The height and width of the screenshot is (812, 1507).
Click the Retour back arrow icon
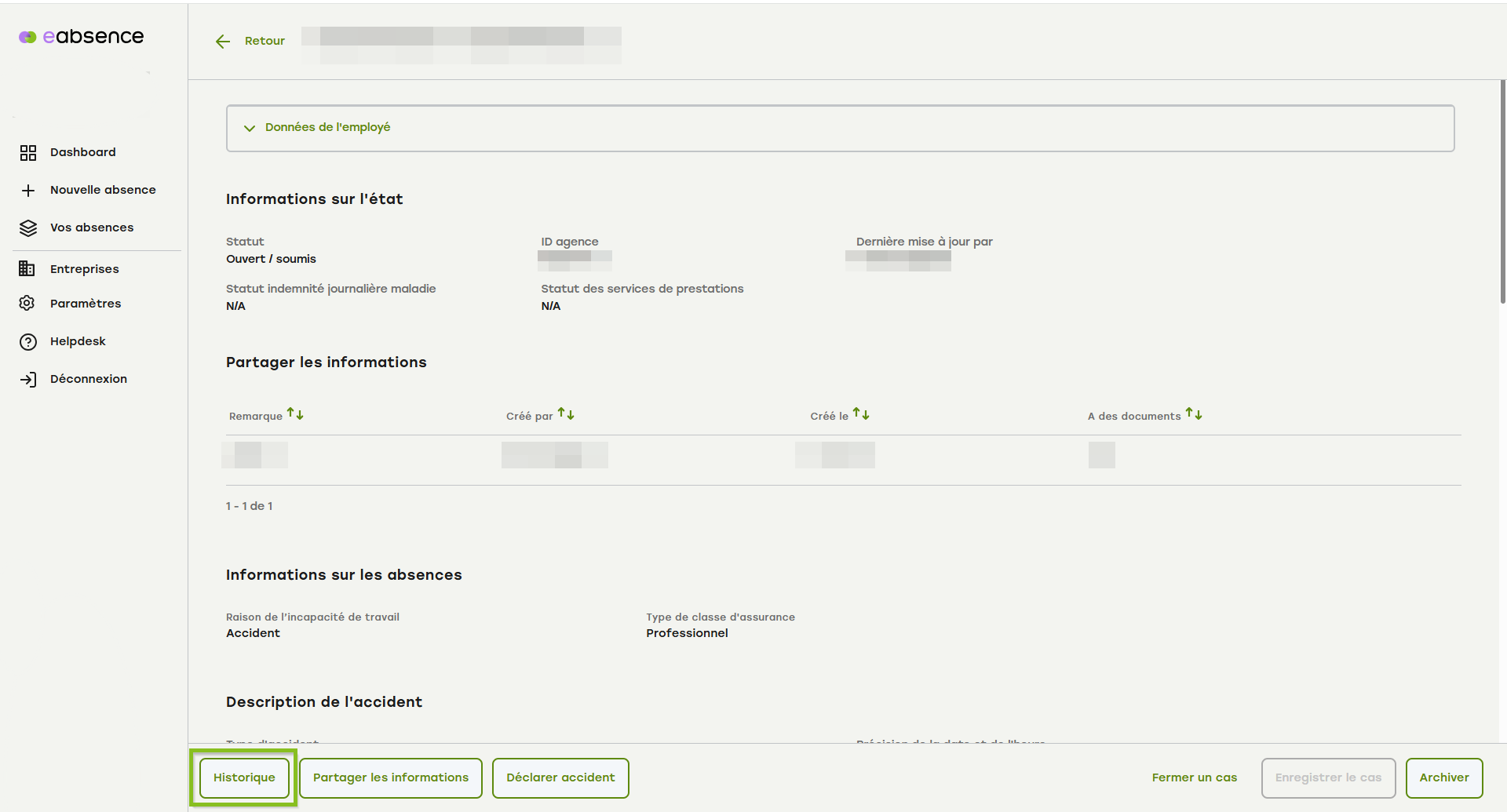(x=223, y=42)
